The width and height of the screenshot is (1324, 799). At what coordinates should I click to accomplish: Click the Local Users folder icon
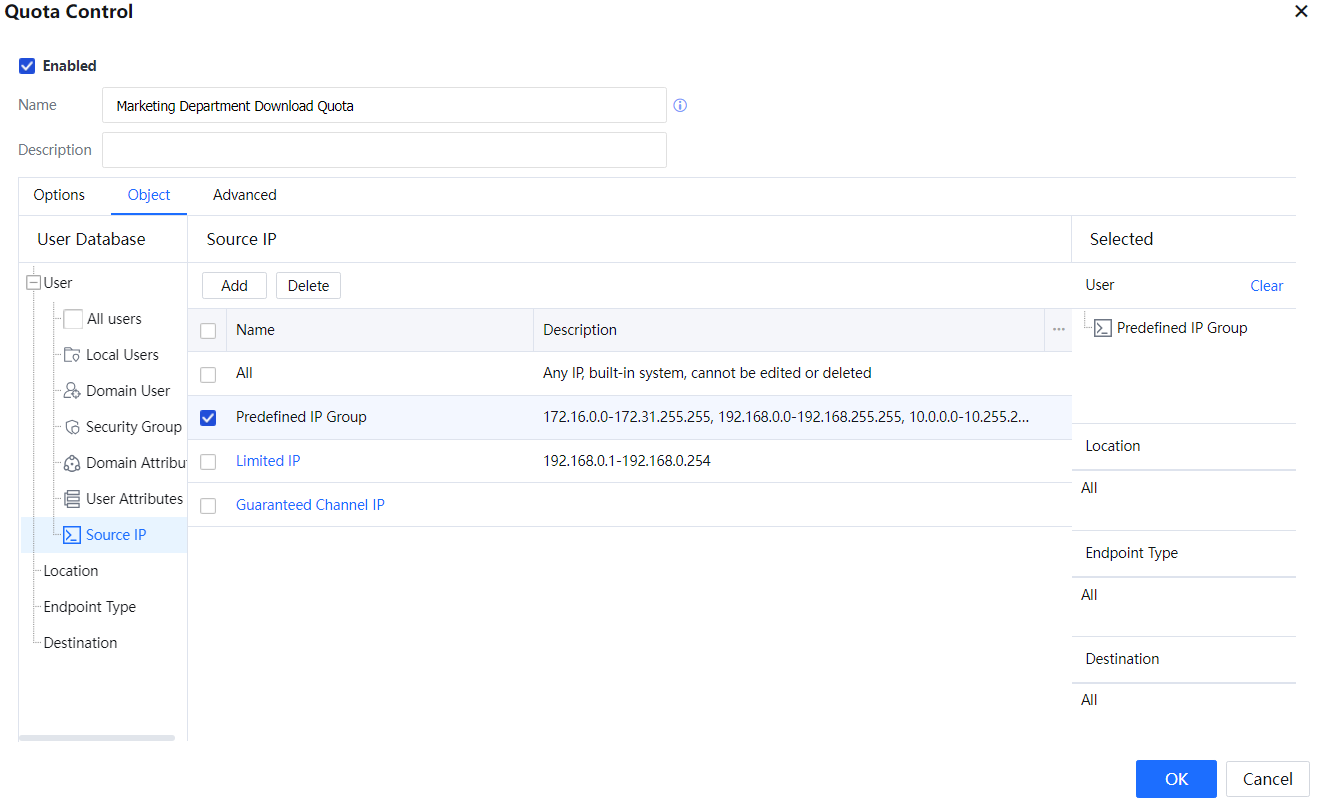pyautogui.click(x=72, y=355)
